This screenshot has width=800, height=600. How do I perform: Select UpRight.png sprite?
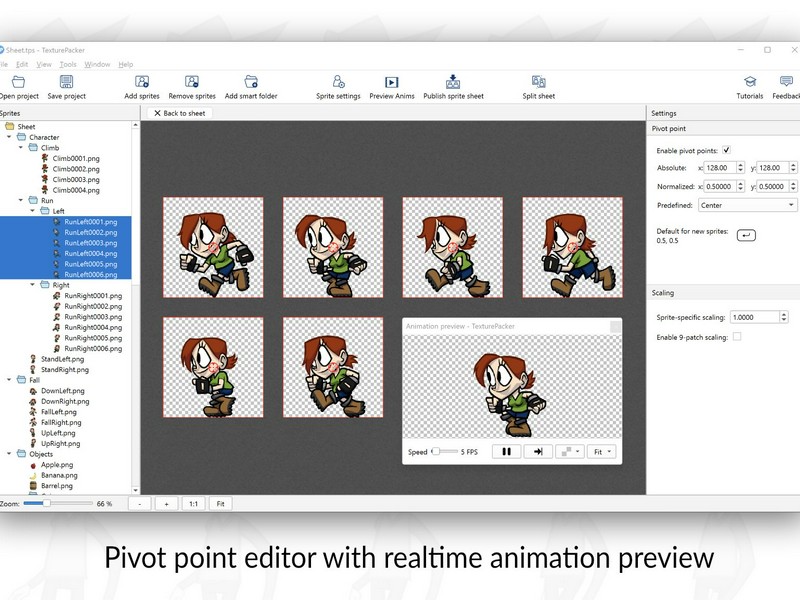coord(61,443)
